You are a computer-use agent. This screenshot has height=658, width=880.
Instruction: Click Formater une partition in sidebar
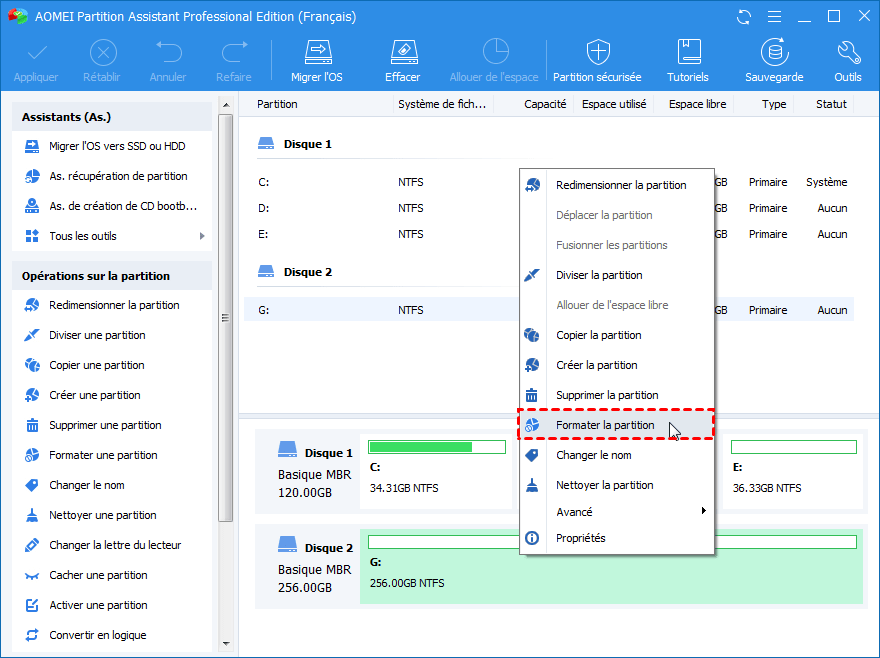[112, 455]
